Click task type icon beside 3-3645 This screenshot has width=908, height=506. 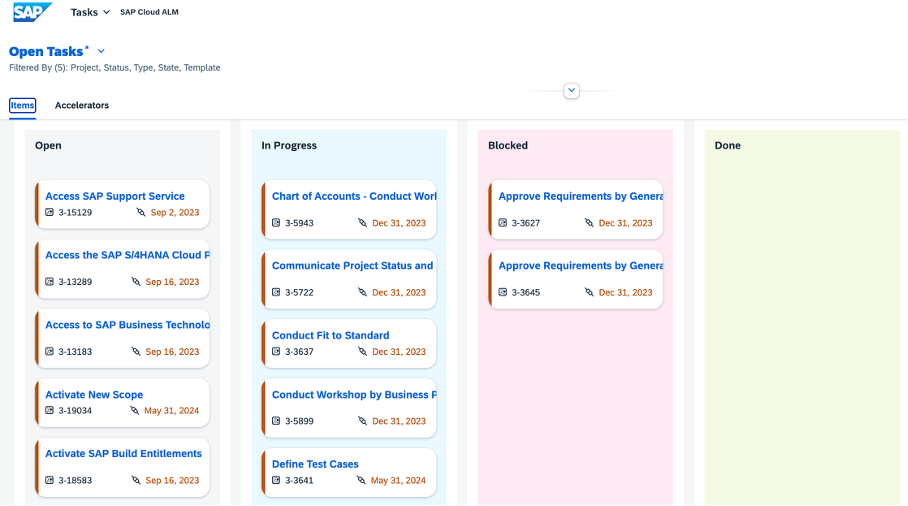click(x=503, y=292)
